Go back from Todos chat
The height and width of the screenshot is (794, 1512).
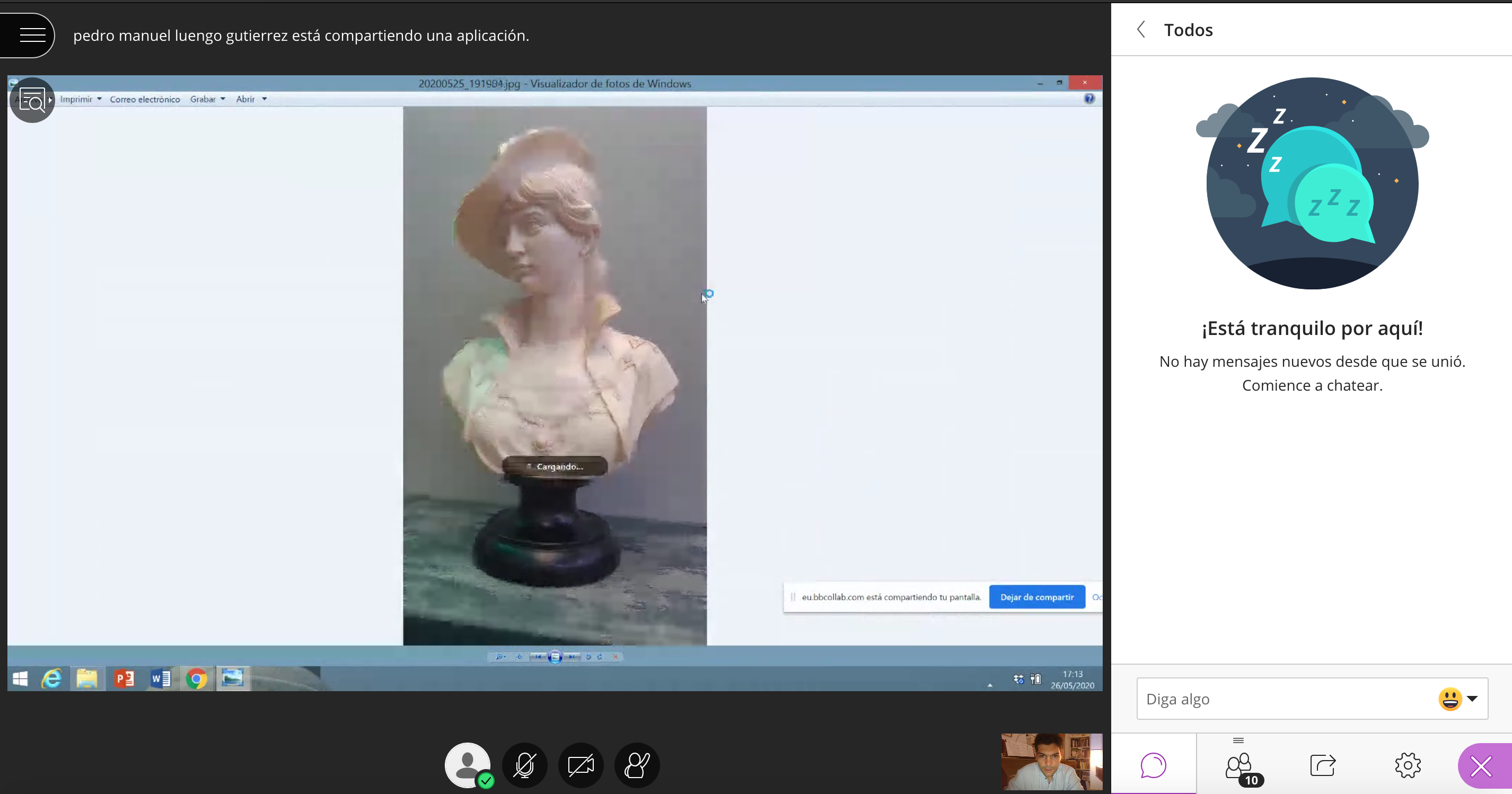(x=1141, y=30)
